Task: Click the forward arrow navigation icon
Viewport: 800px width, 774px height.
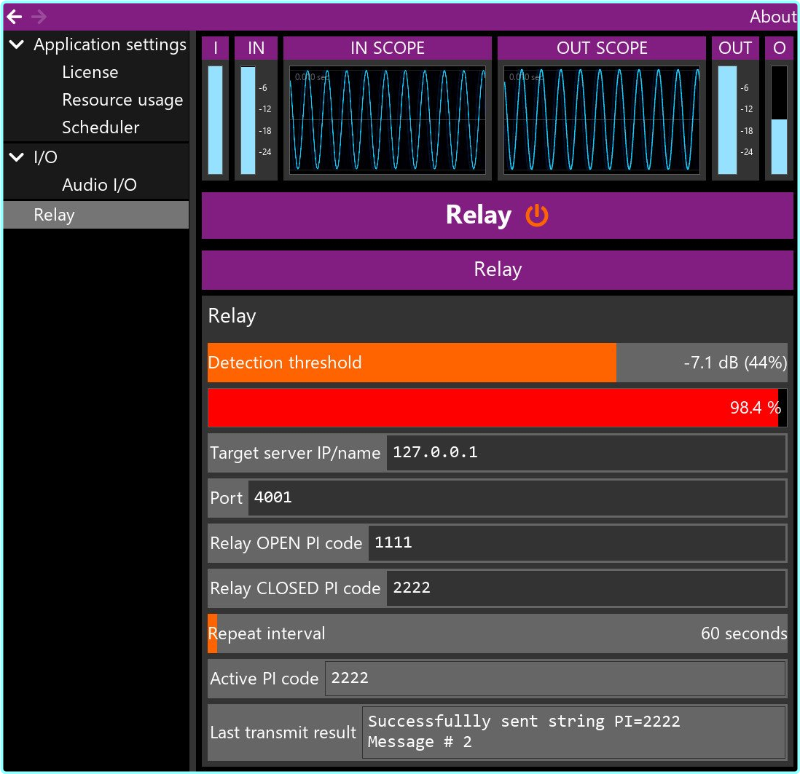Action: [39, 16]
